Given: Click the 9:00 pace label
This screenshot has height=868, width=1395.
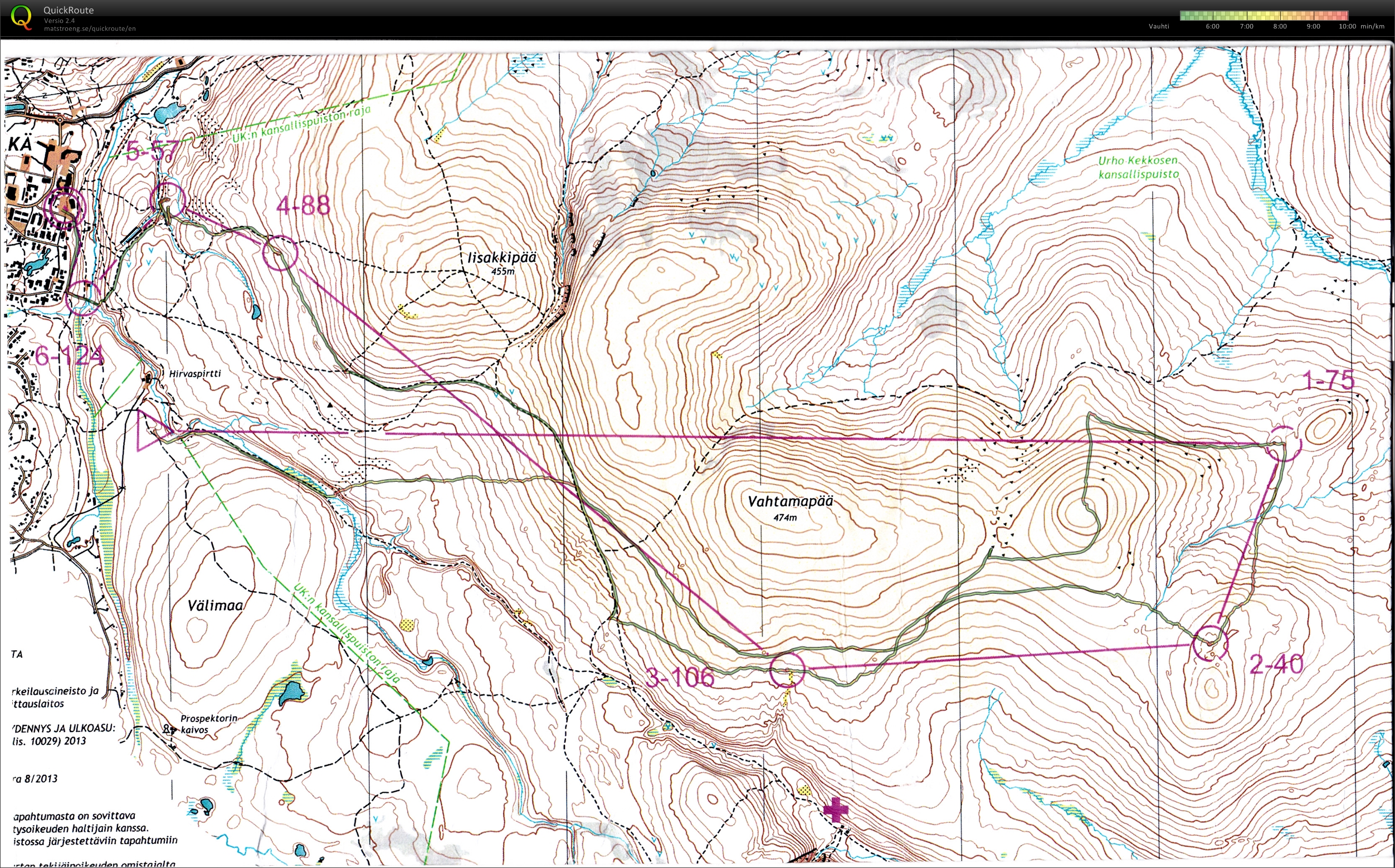Looking at the screenshot, I should 1314,26.
